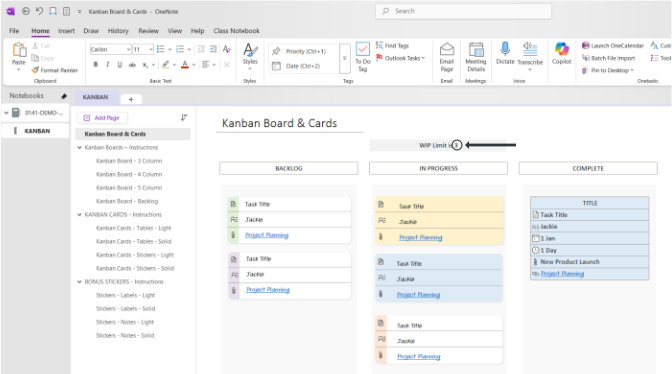Open the History tab

[118, 31]
